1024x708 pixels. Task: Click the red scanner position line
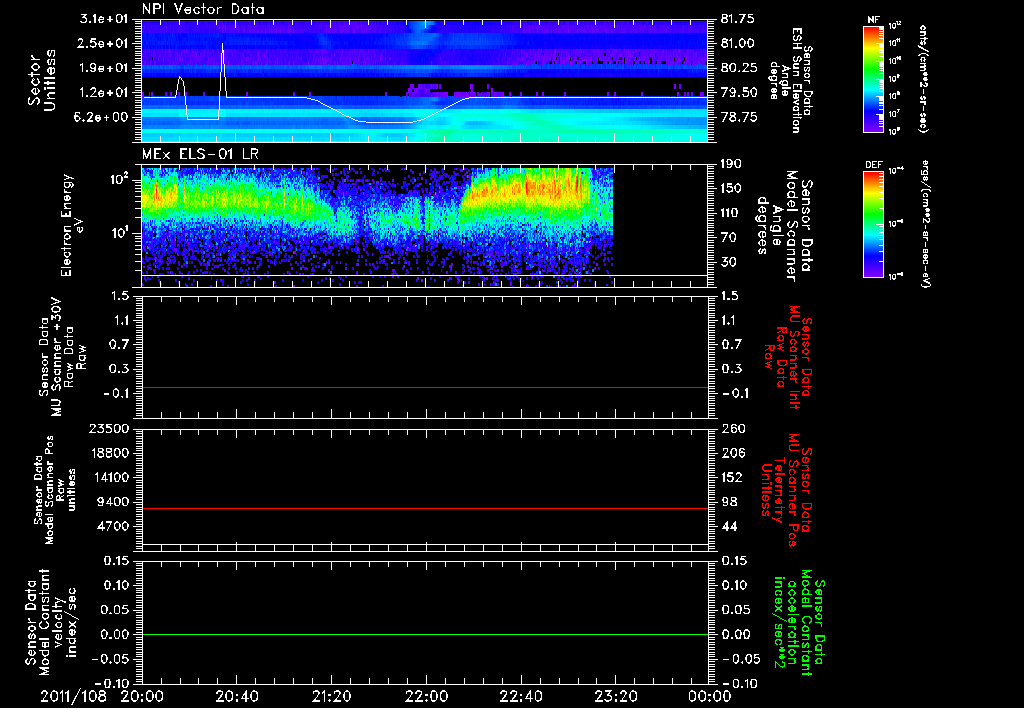425,509
